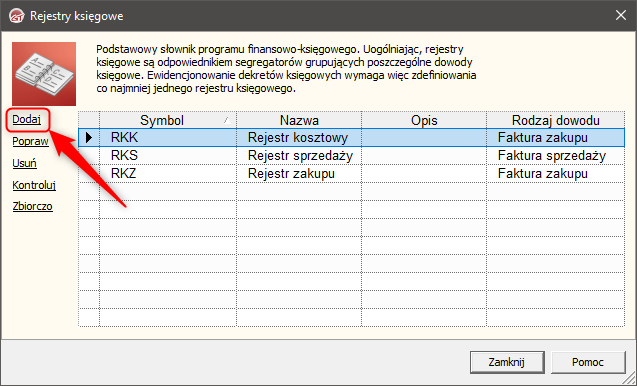Click the red registry book icon

[44, 74]
